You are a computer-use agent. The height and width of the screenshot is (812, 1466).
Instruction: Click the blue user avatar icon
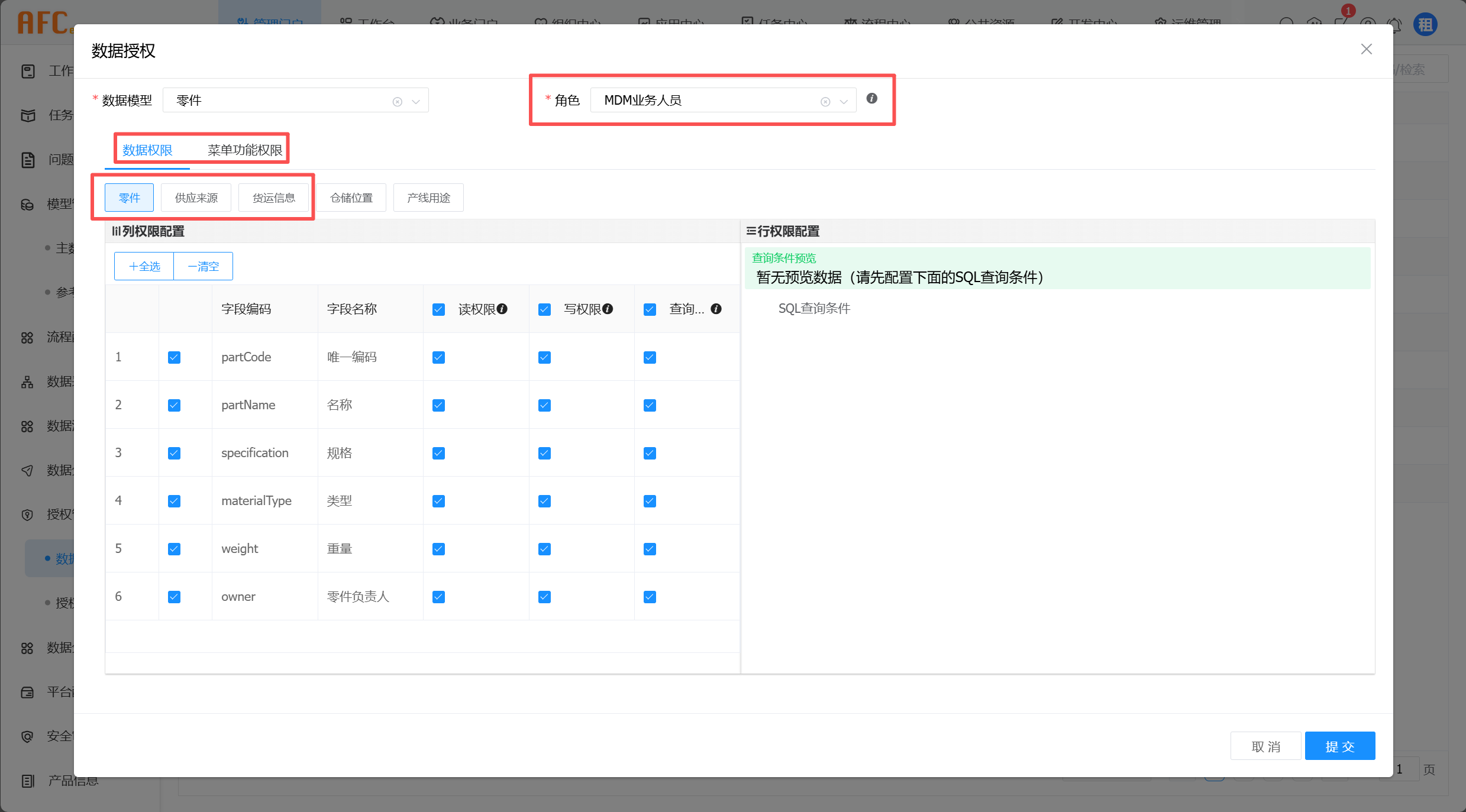[1425, 24]
